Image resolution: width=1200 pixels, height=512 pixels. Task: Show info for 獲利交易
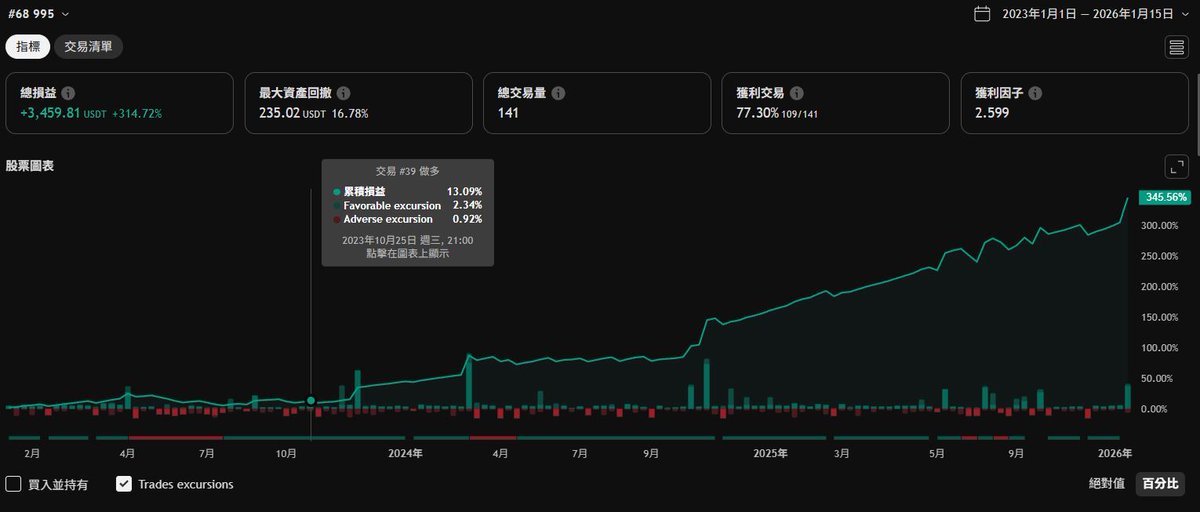(797, 93)
